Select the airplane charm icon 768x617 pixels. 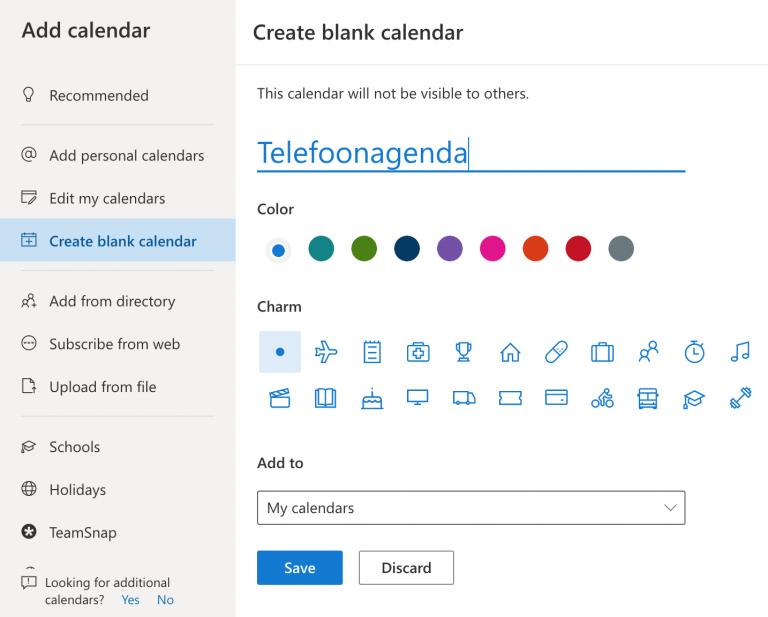326,352
